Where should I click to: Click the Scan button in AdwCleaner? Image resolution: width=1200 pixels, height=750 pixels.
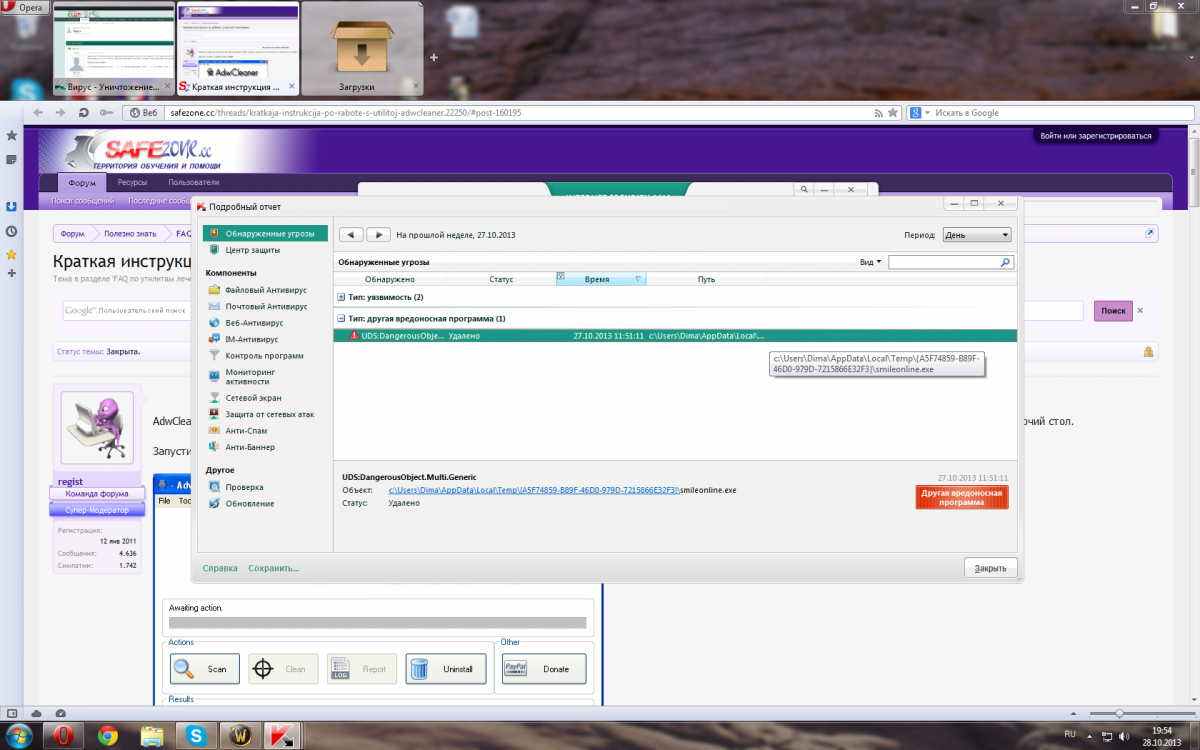coord(205,669)
